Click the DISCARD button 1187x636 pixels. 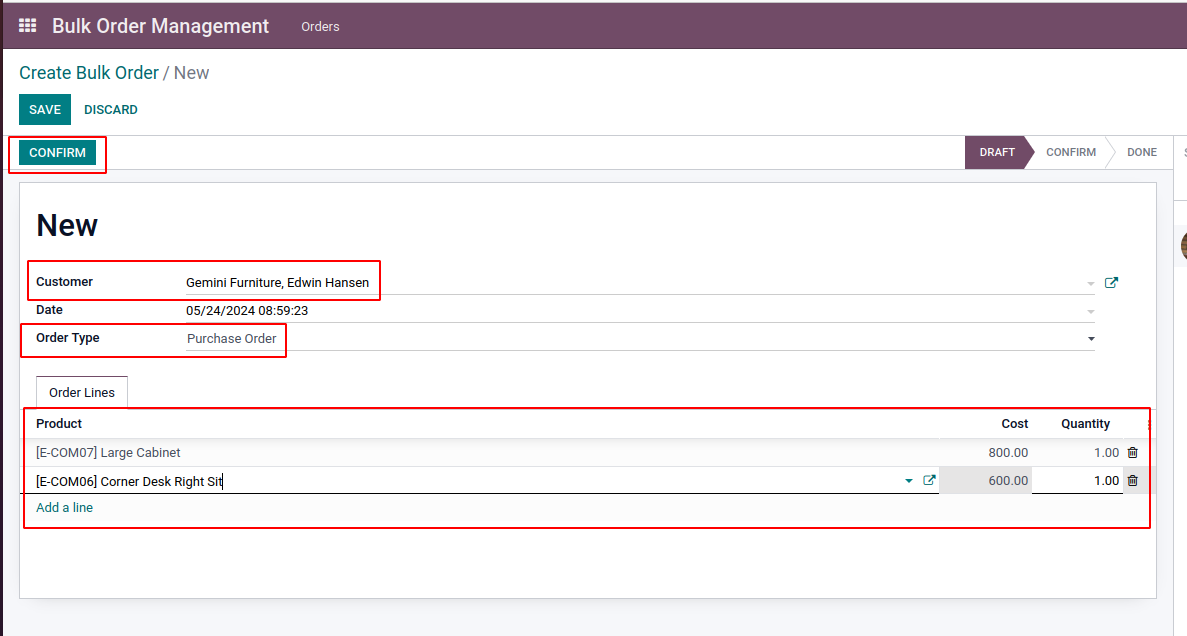111,110
